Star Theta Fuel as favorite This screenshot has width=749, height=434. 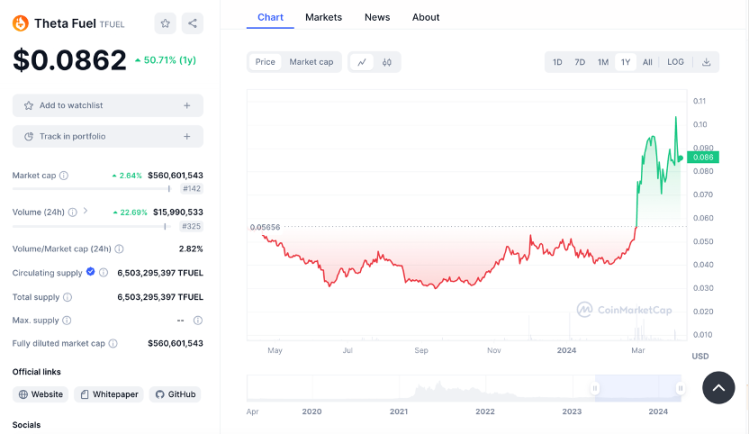coord(165,23)
